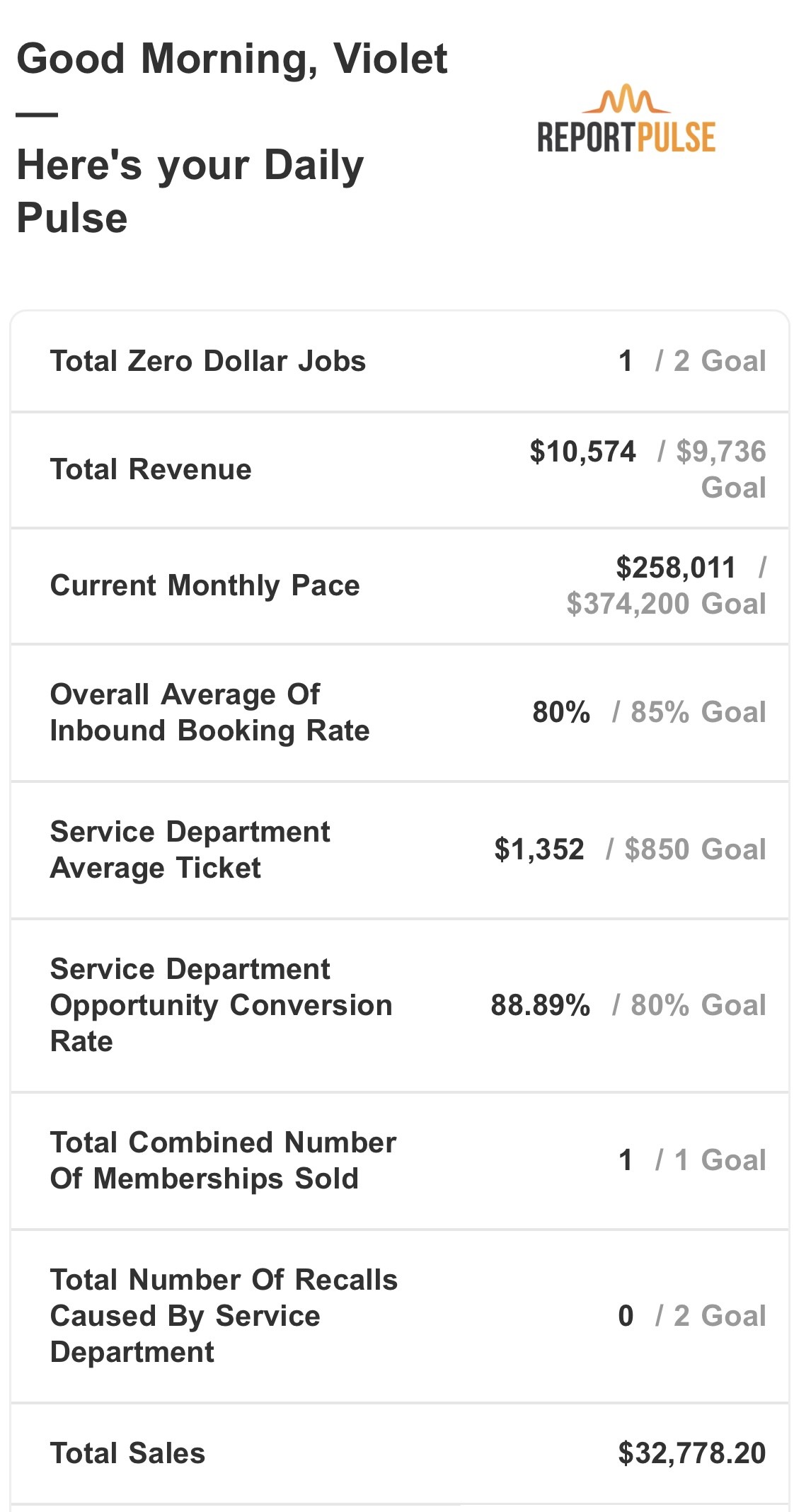Open the Current Monthly Pace row
This screenshot has height=1512, width=794.
tap(400, 586)
